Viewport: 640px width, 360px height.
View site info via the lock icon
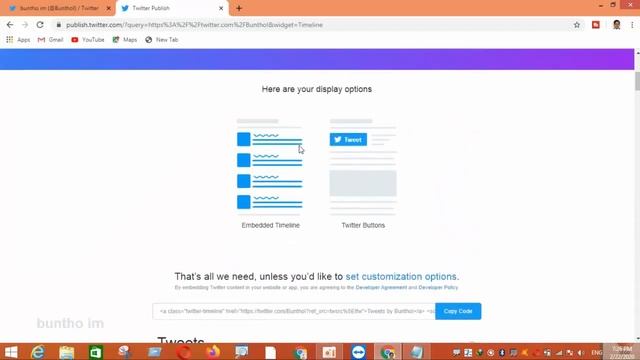(59, 25)
